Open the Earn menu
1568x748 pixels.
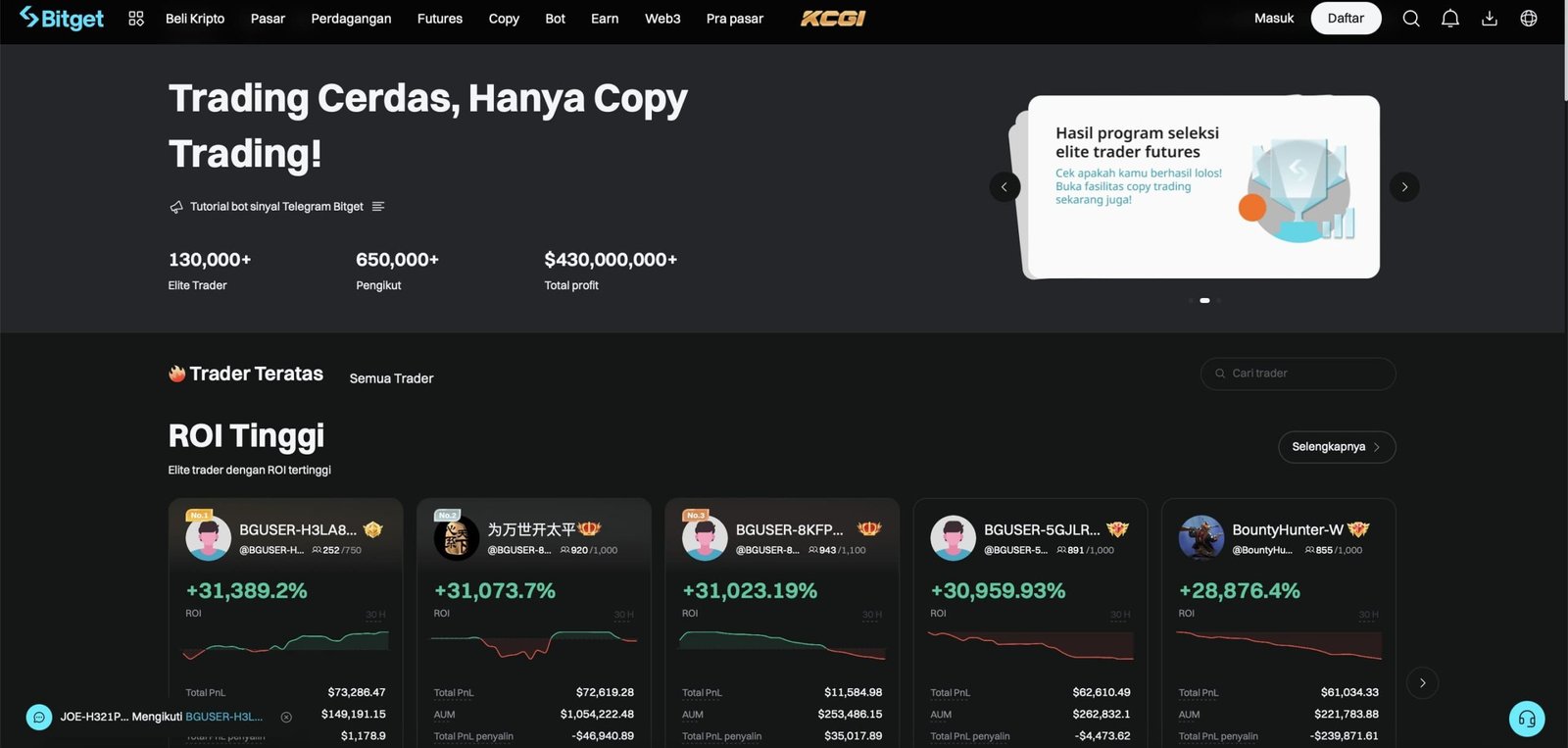point(605,19)
